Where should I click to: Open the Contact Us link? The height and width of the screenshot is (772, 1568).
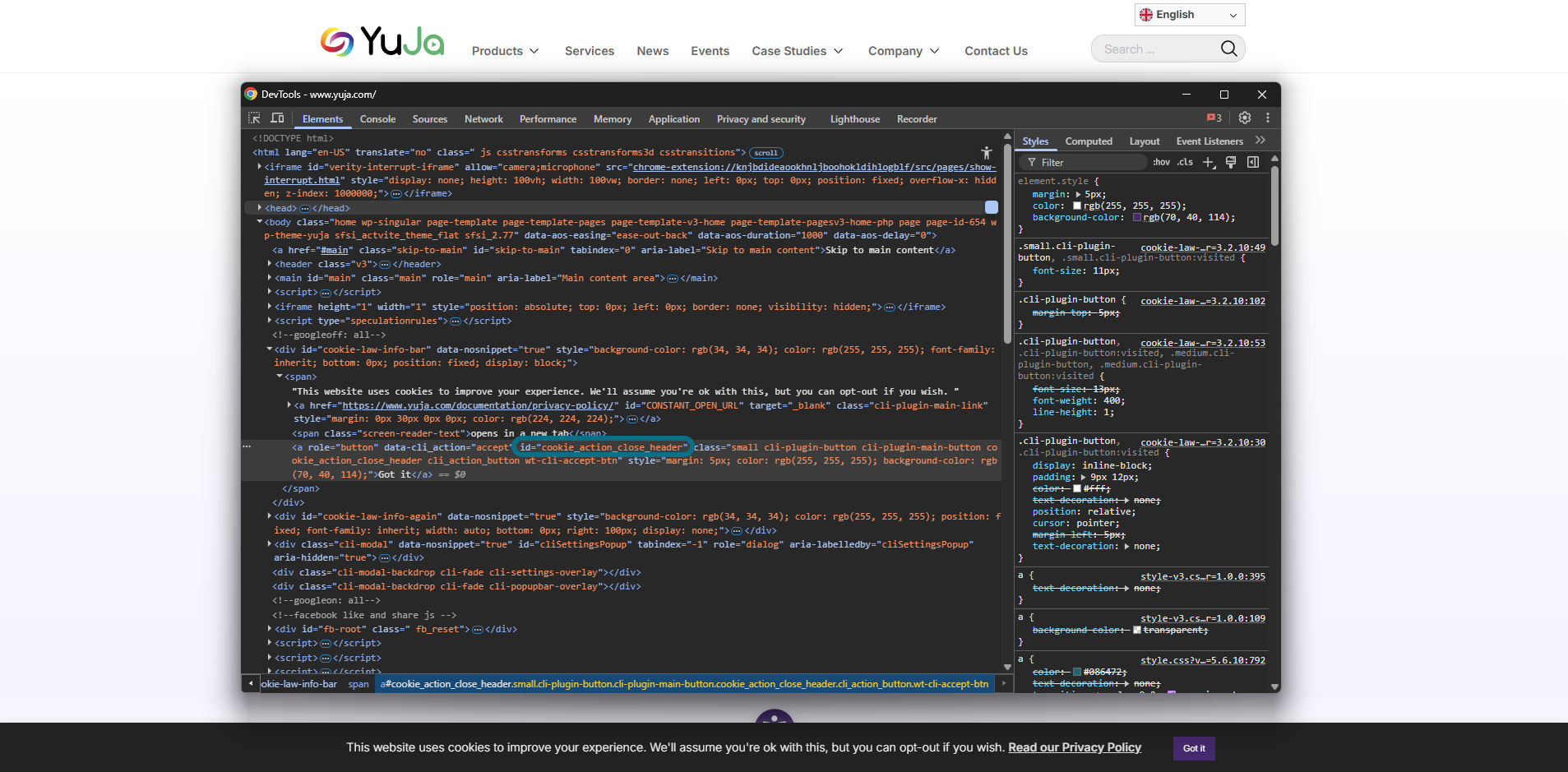(x=996, y=51)
